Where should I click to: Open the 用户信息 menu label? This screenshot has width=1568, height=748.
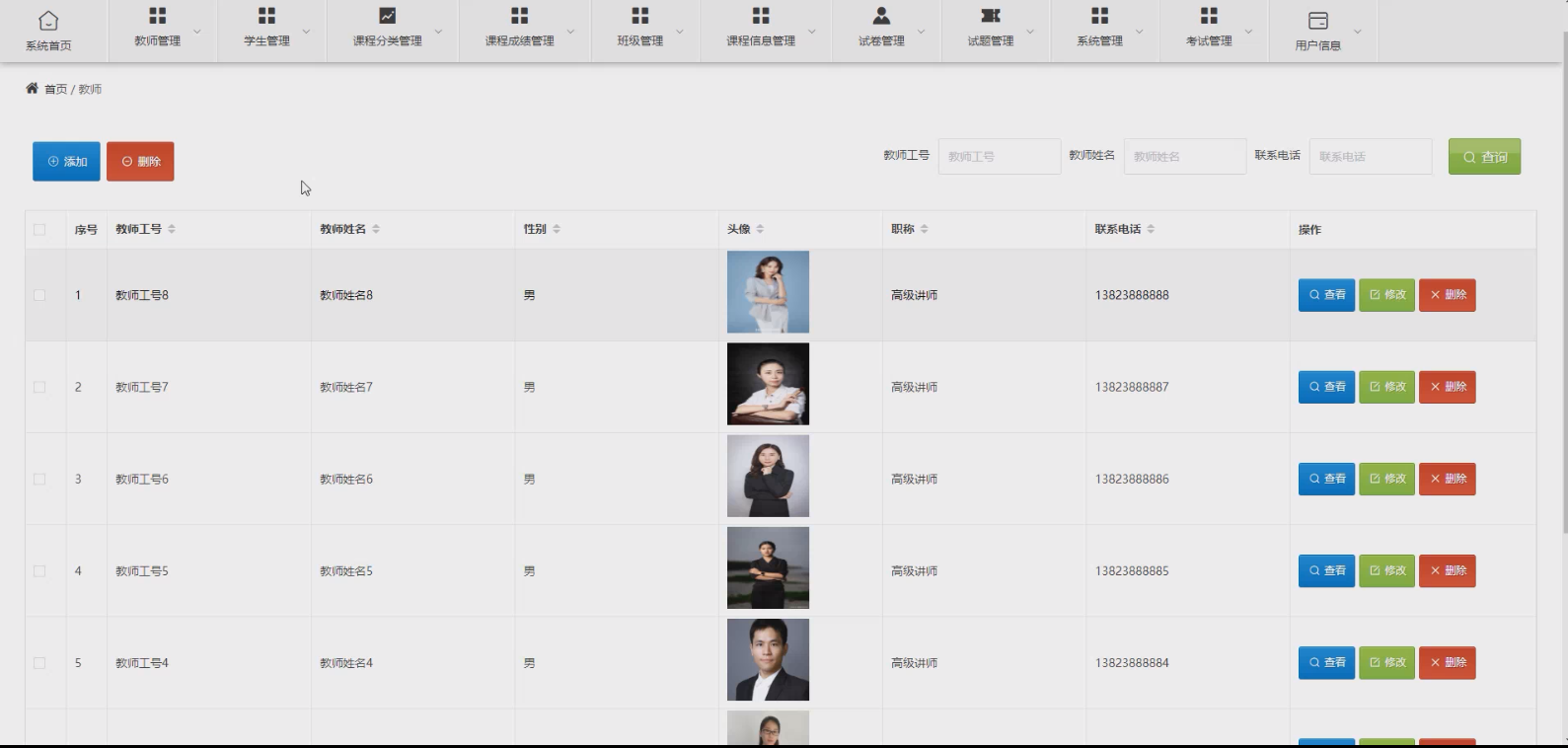(1318, 45)
